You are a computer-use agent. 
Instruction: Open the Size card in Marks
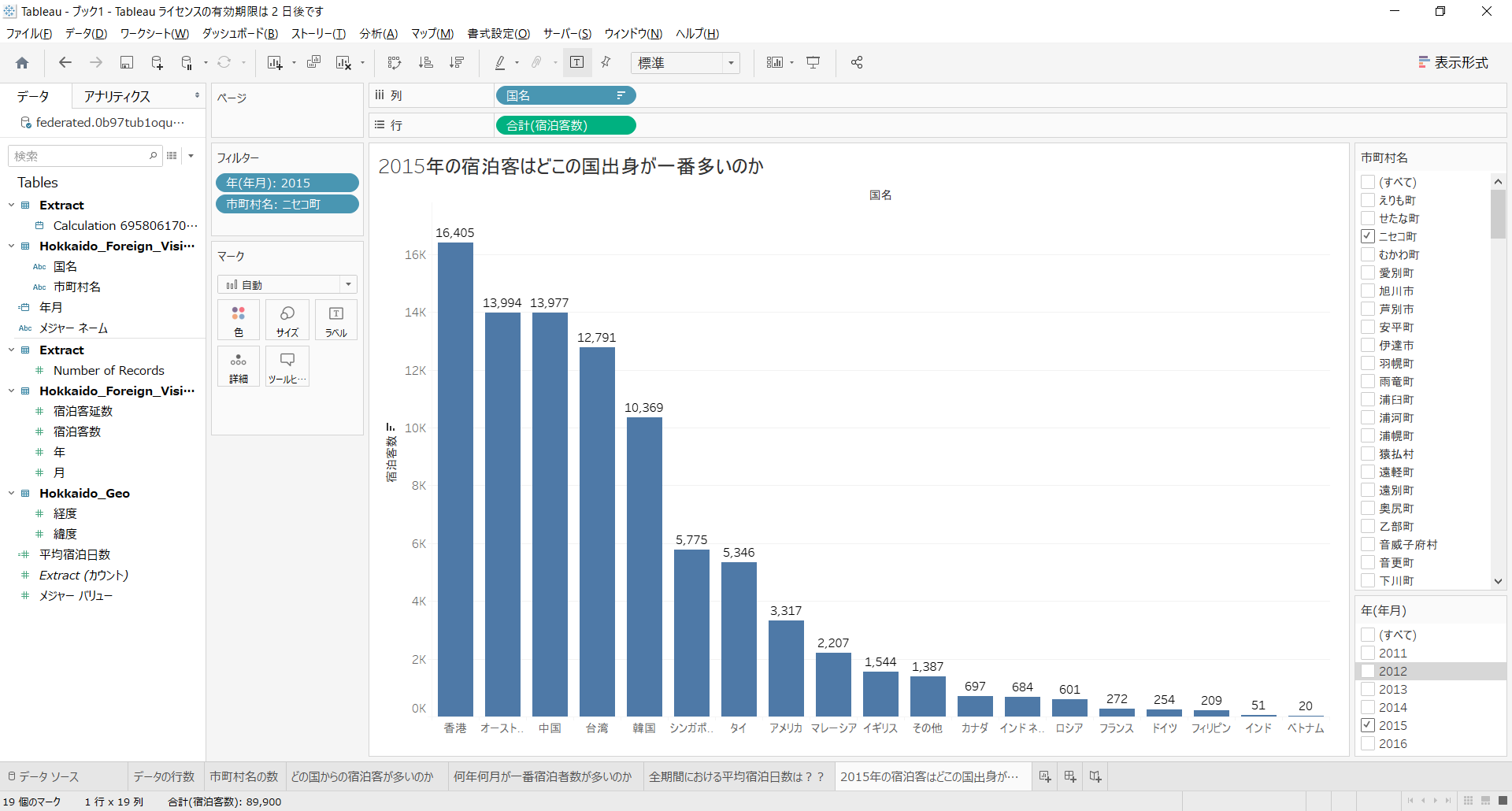pos(287,320)
